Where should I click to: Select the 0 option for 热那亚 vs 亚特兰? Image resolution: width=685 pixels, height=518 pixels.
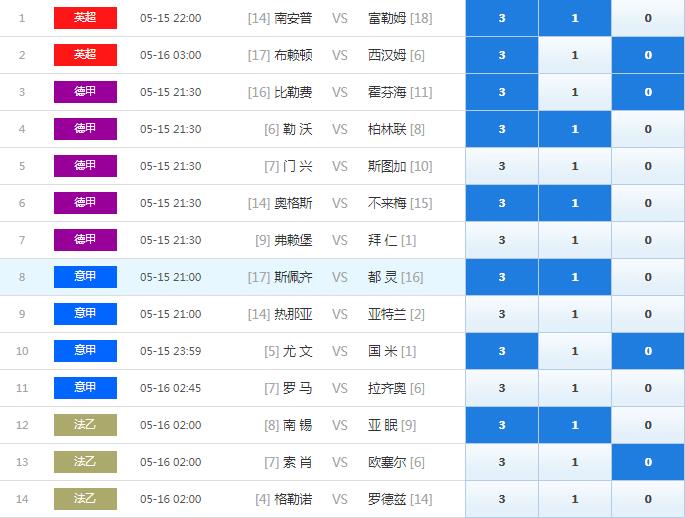pos(647,314)
